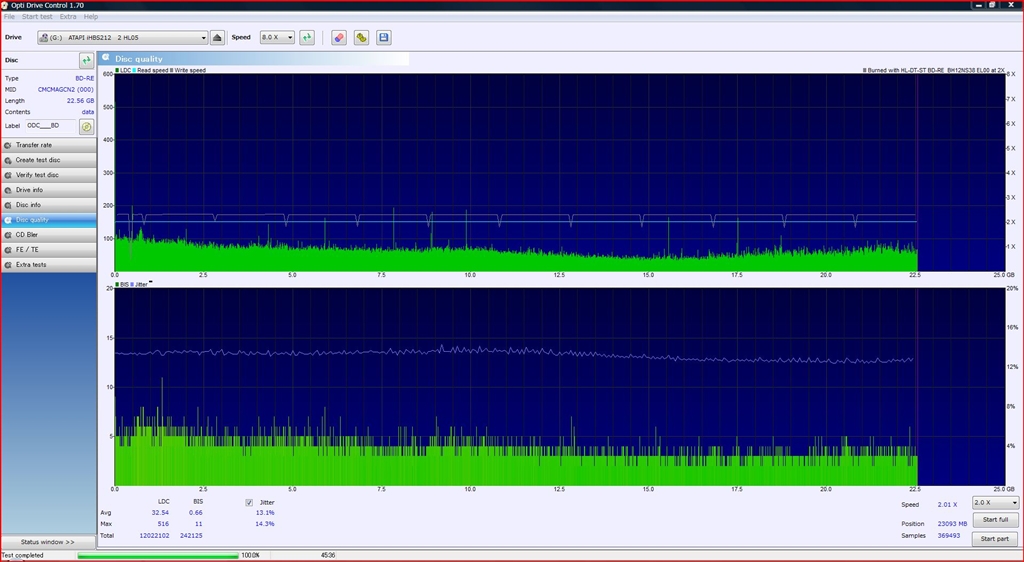Viewport: 1024px width, 562px height.
Task: Open the CD Bler test
Action: coord(49,235)
